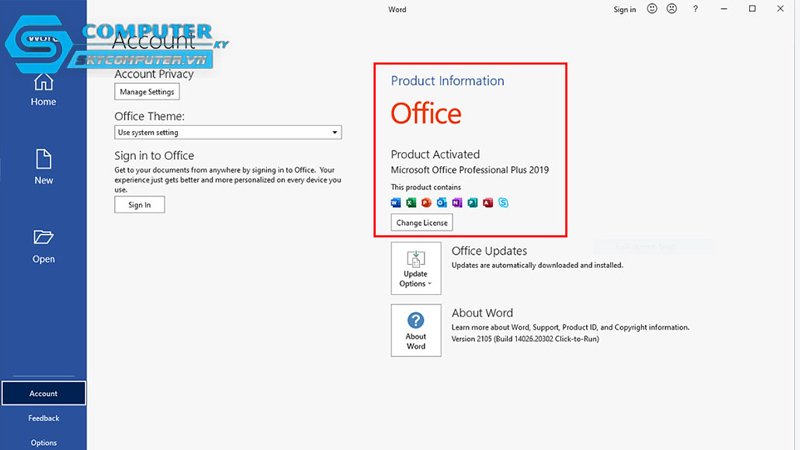Open the About Word button

(x=416, y=331)
